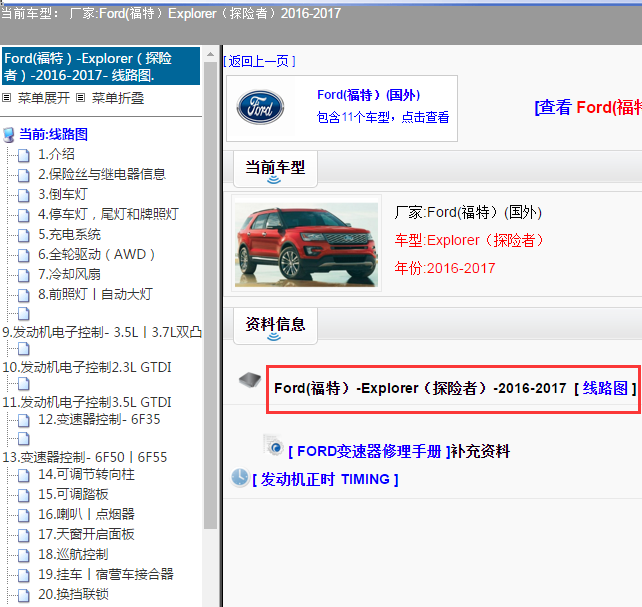Expand all menus via 菜单展开
This screenshot has width=642, height=607.
click(x=43, y=98)
